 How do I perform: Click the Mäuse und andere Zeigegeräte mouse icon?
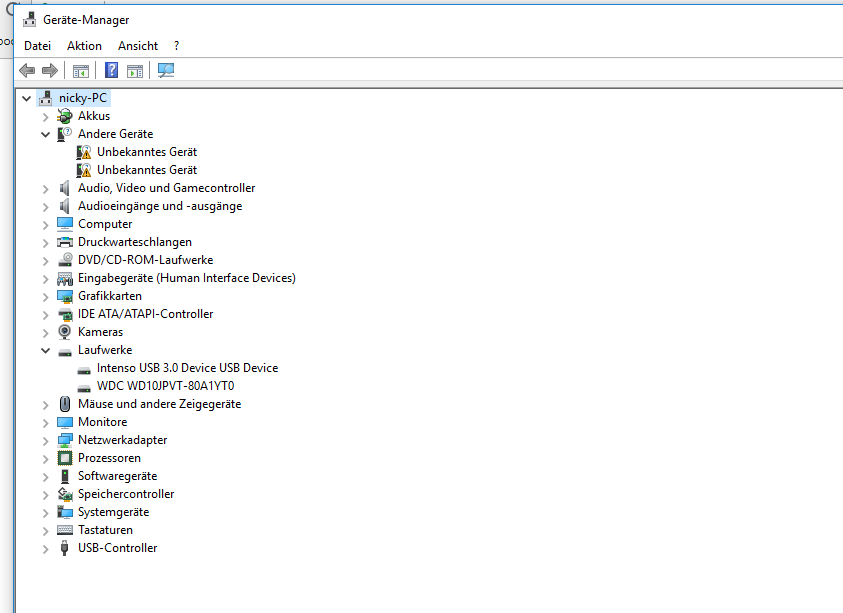[65, 404]
